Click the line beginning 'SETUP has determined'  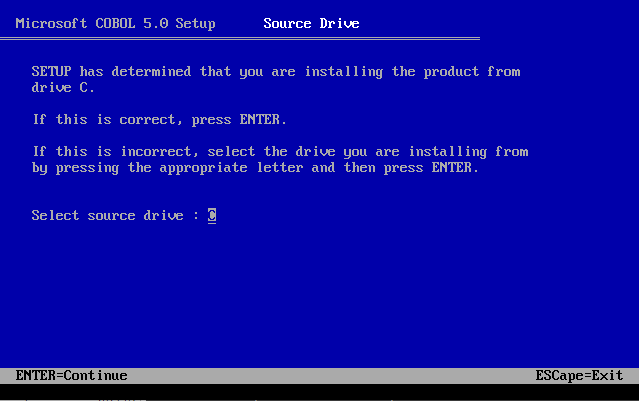coord(276,72)
